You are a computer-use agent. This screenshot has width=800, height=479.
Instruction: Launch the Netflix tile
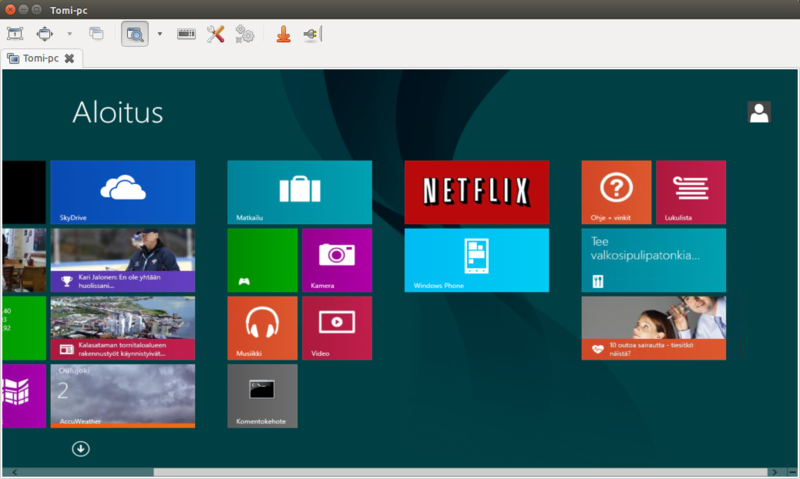click(476, 192)
